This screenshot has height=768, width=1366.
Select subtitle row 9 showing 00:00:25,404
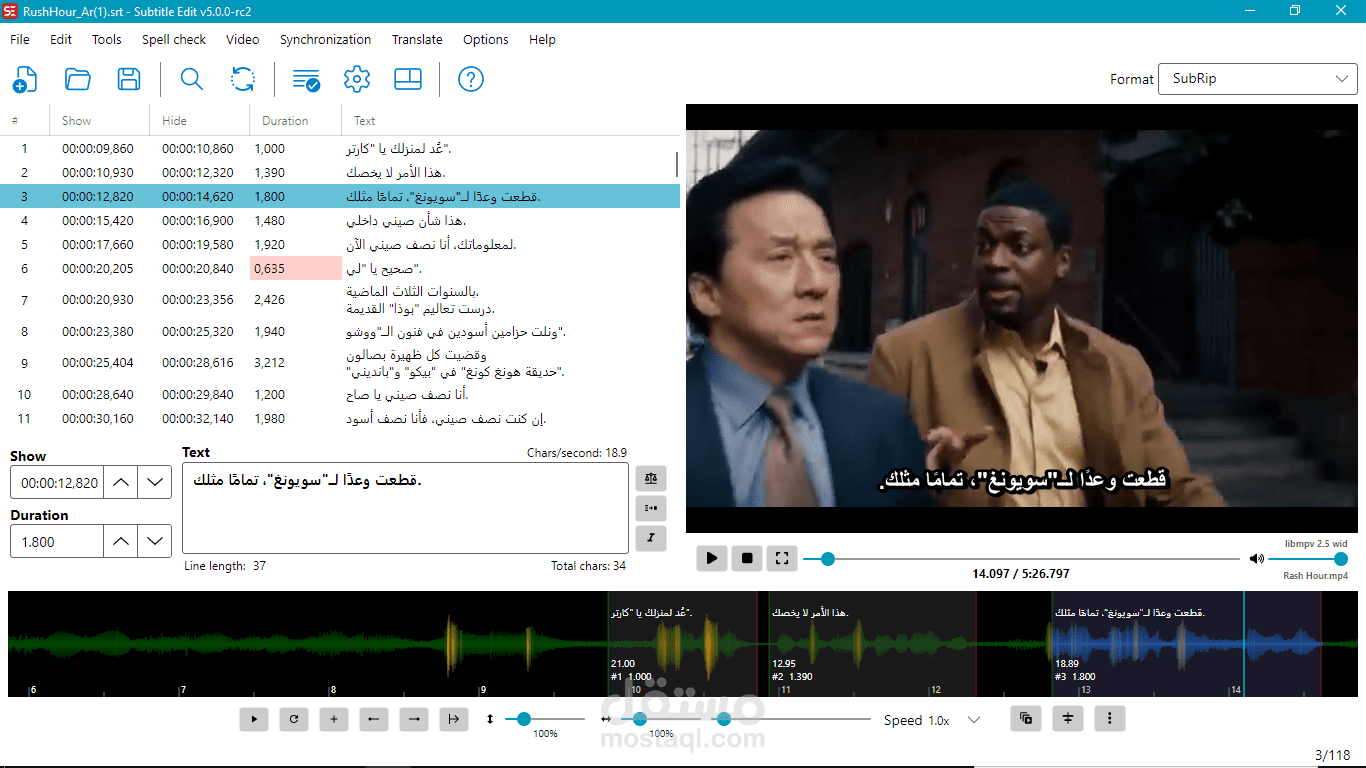tap(340, 363)
